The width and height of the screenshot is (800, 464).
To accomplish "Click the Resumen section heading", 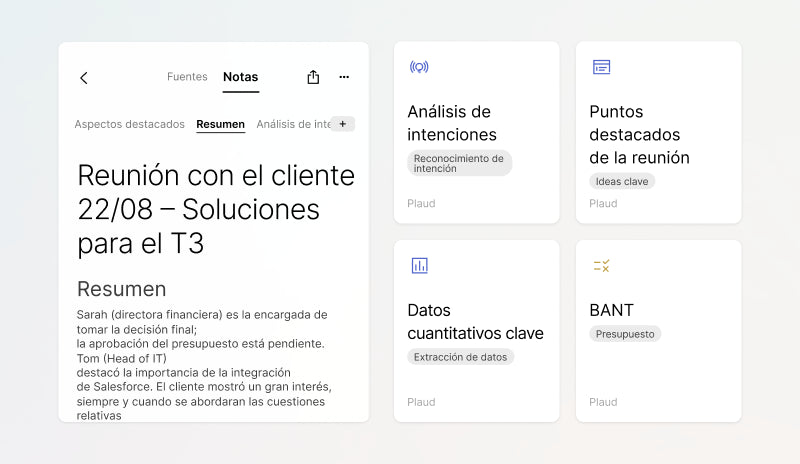I will coord(122,289).
